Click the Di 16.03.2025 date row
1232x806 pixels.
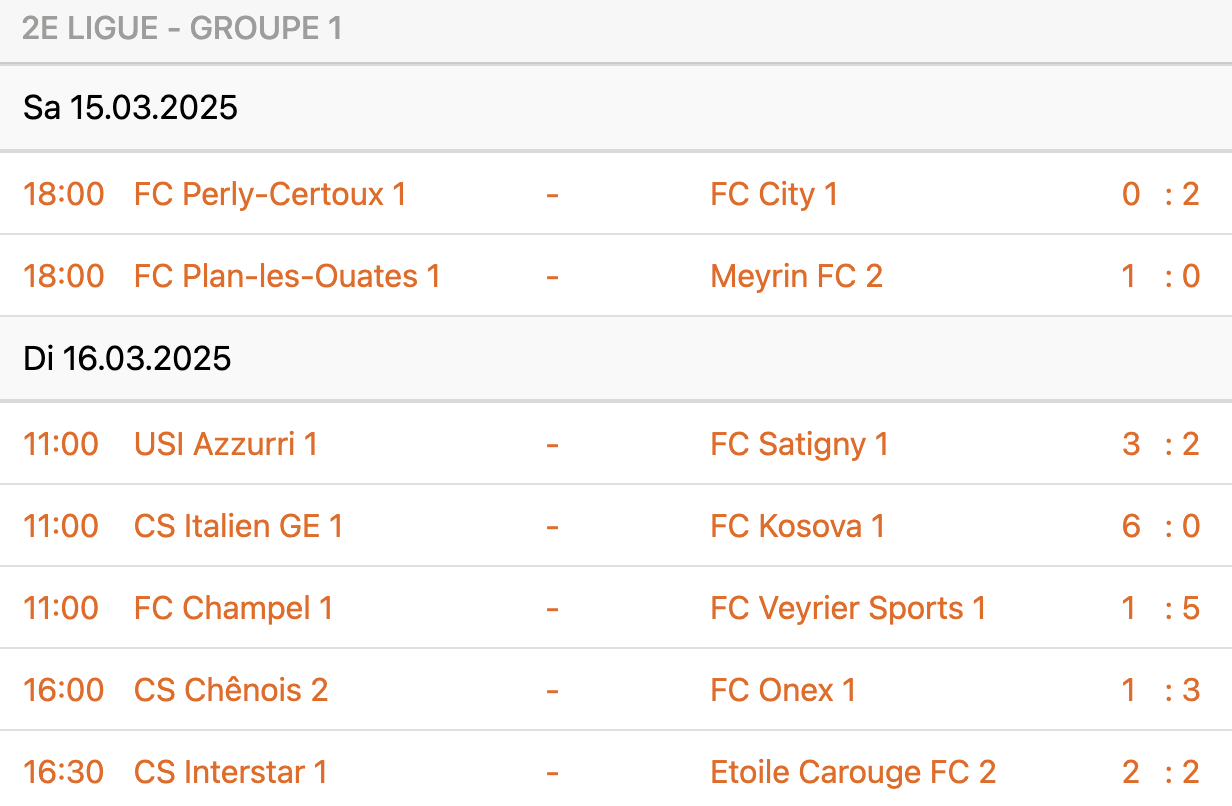(x=127, y=358)
